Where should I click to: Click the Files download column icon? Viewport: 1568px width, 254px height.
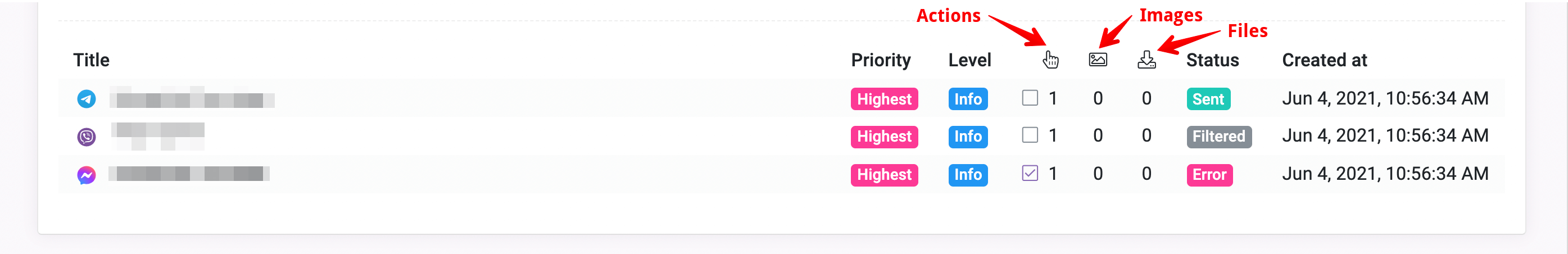pyautogui.click(x=1146, y=60)
